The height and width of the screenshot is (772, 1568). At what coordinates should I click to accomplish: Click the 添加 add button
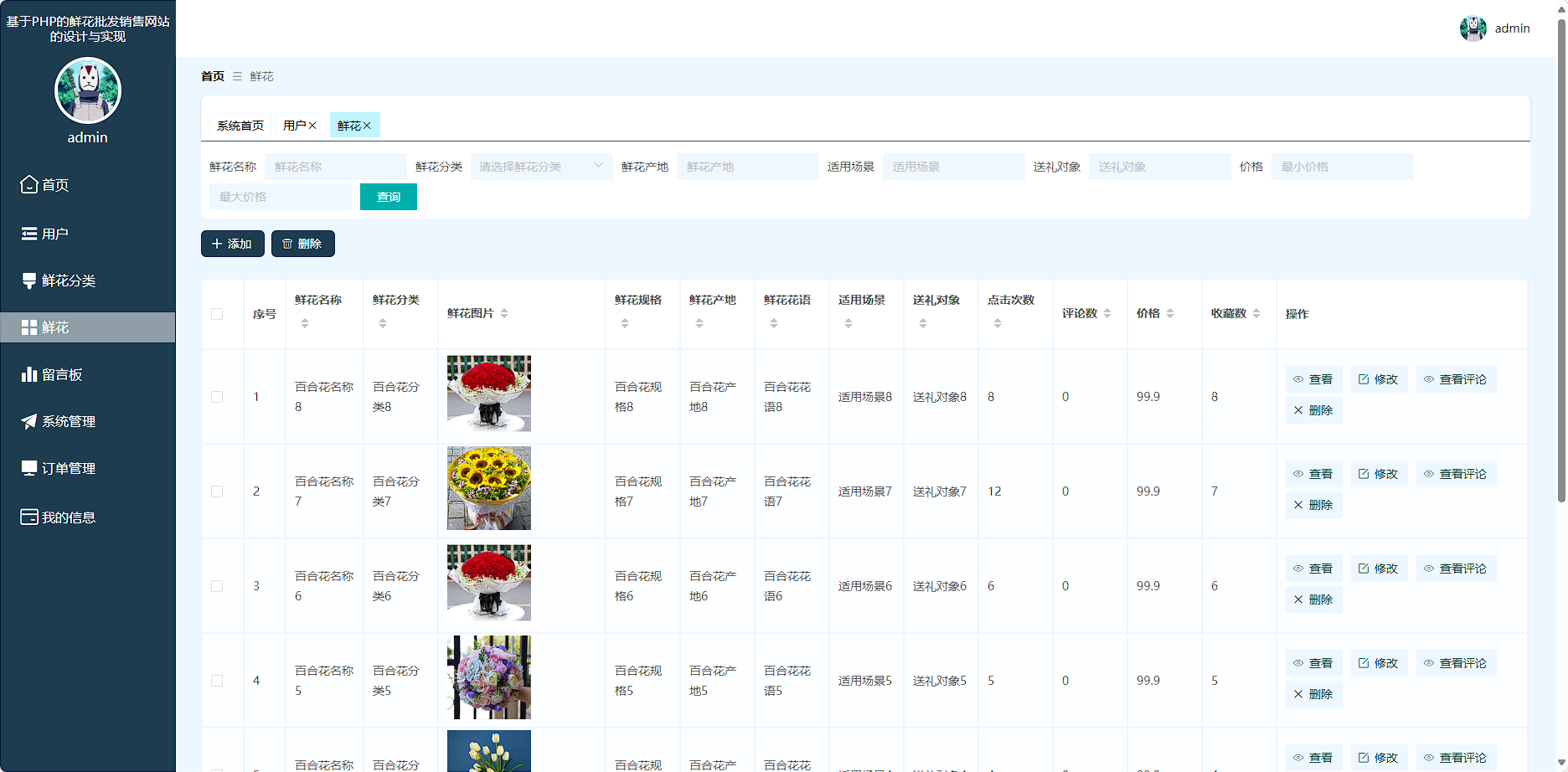pyautogui.click(x=233, y=244)
